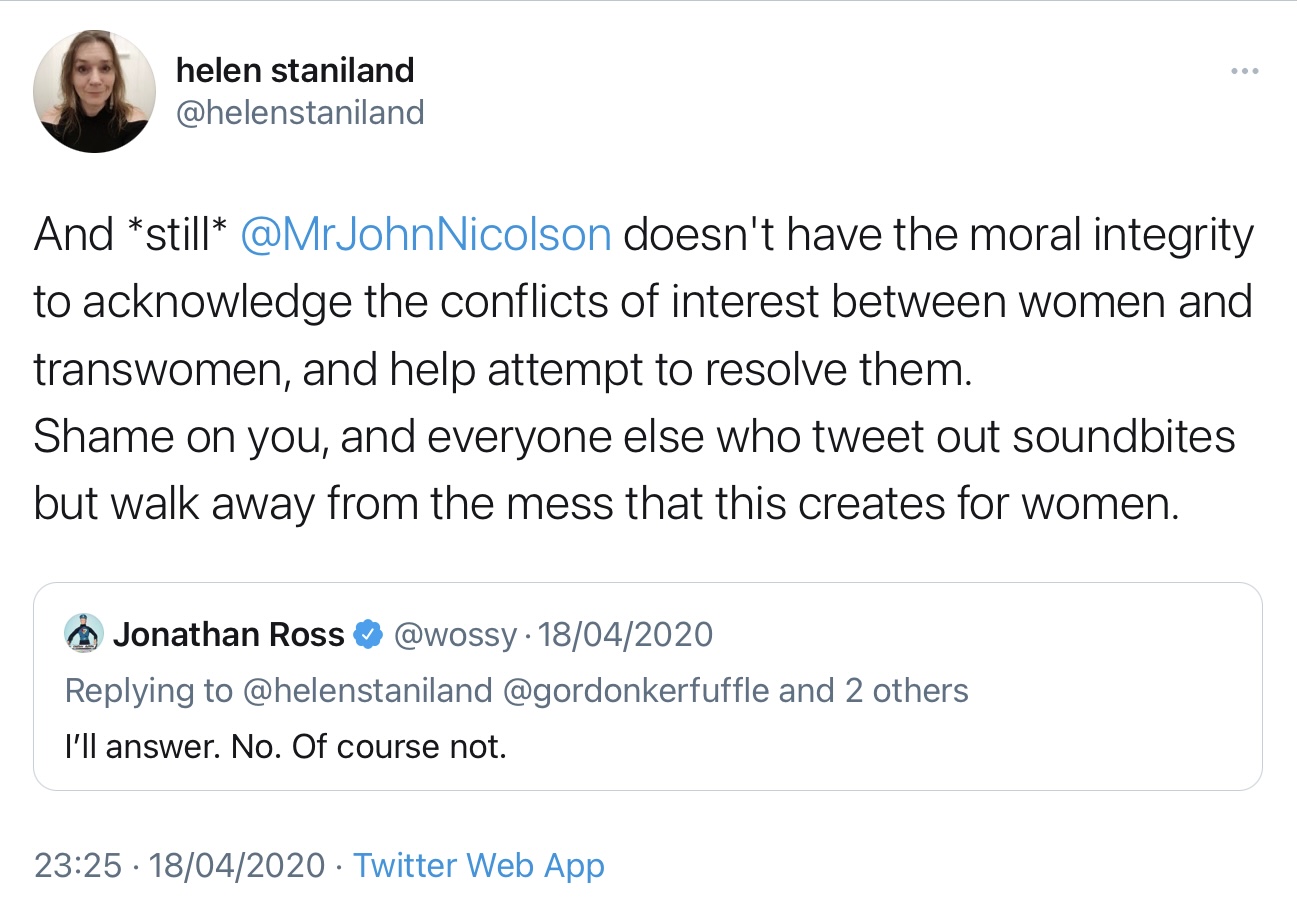Click the quoted tweet's 18/04/2020 date

pos(626,634)
